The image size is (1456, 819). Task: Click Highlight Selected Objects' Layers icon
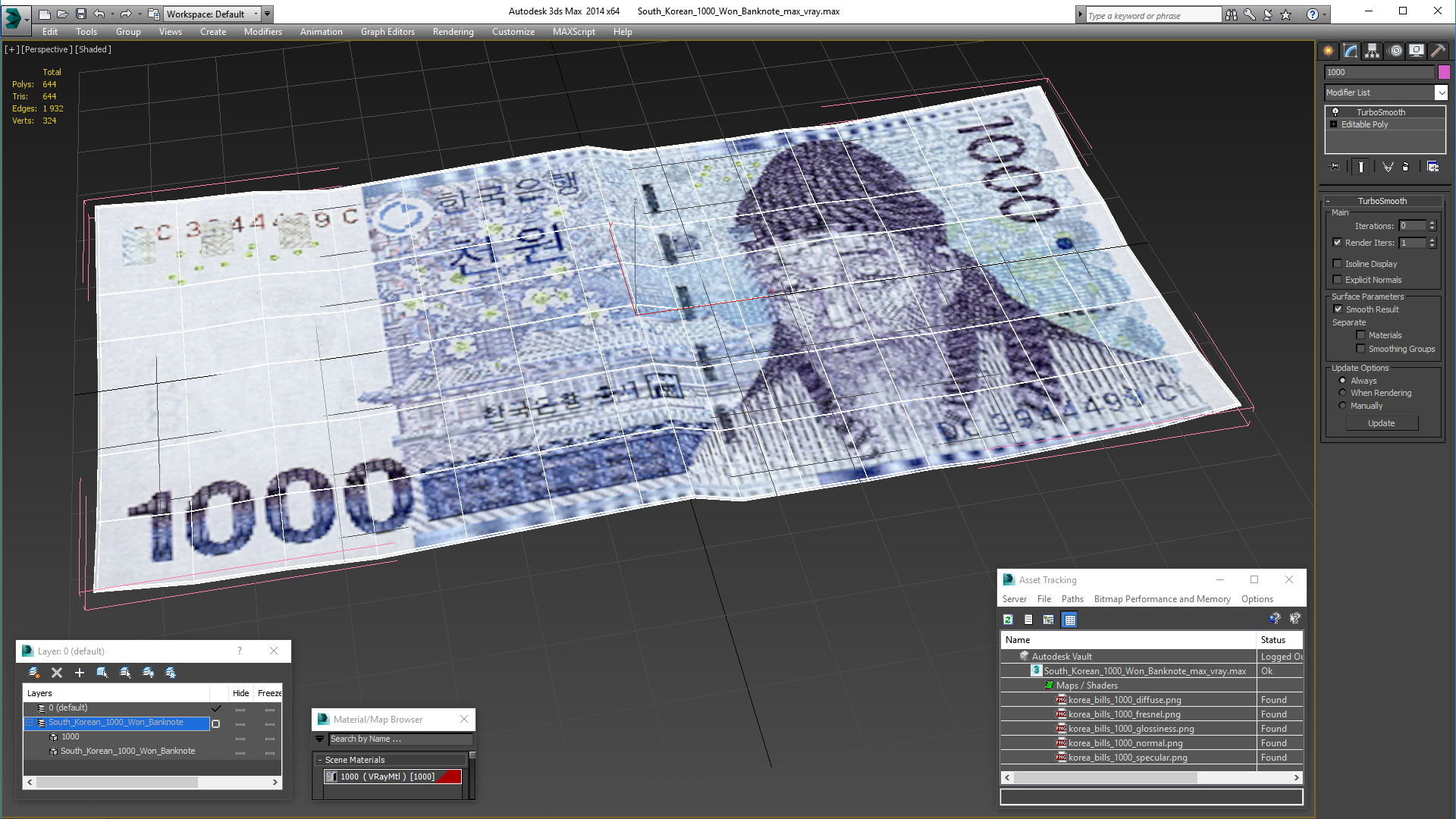125,673
